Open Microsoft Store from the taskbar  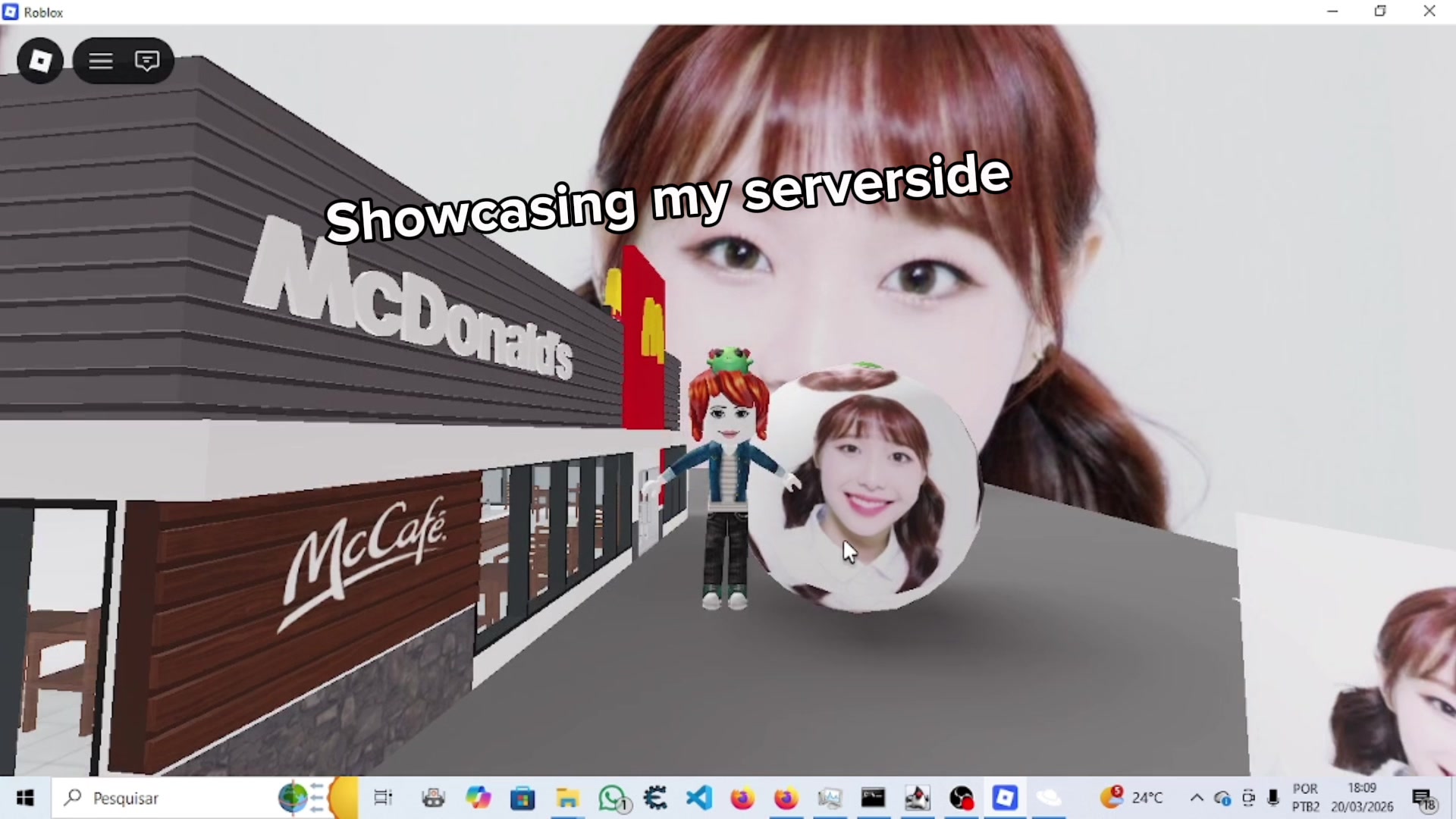click(x=522, y=798)
